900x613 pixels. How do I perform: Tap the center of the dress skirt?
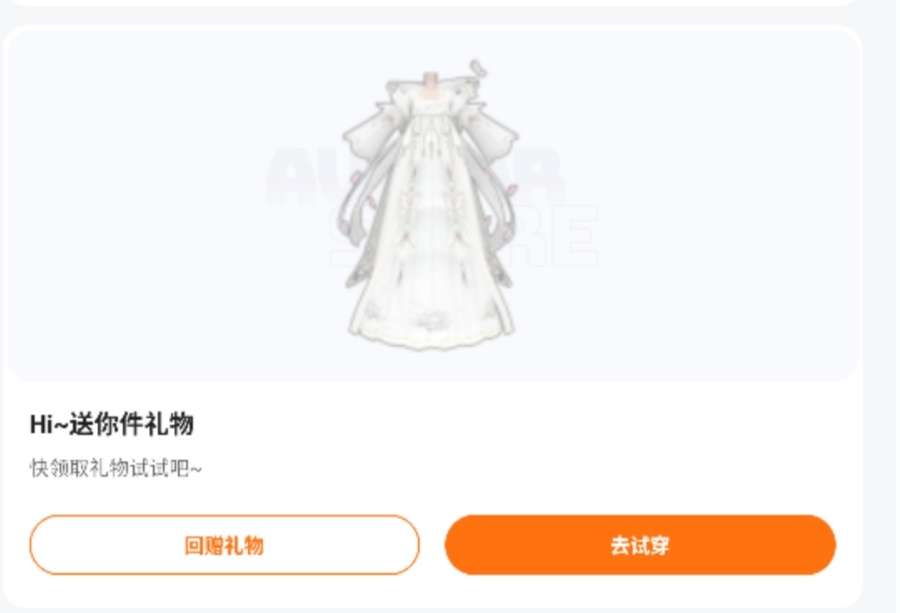point(432,241)
